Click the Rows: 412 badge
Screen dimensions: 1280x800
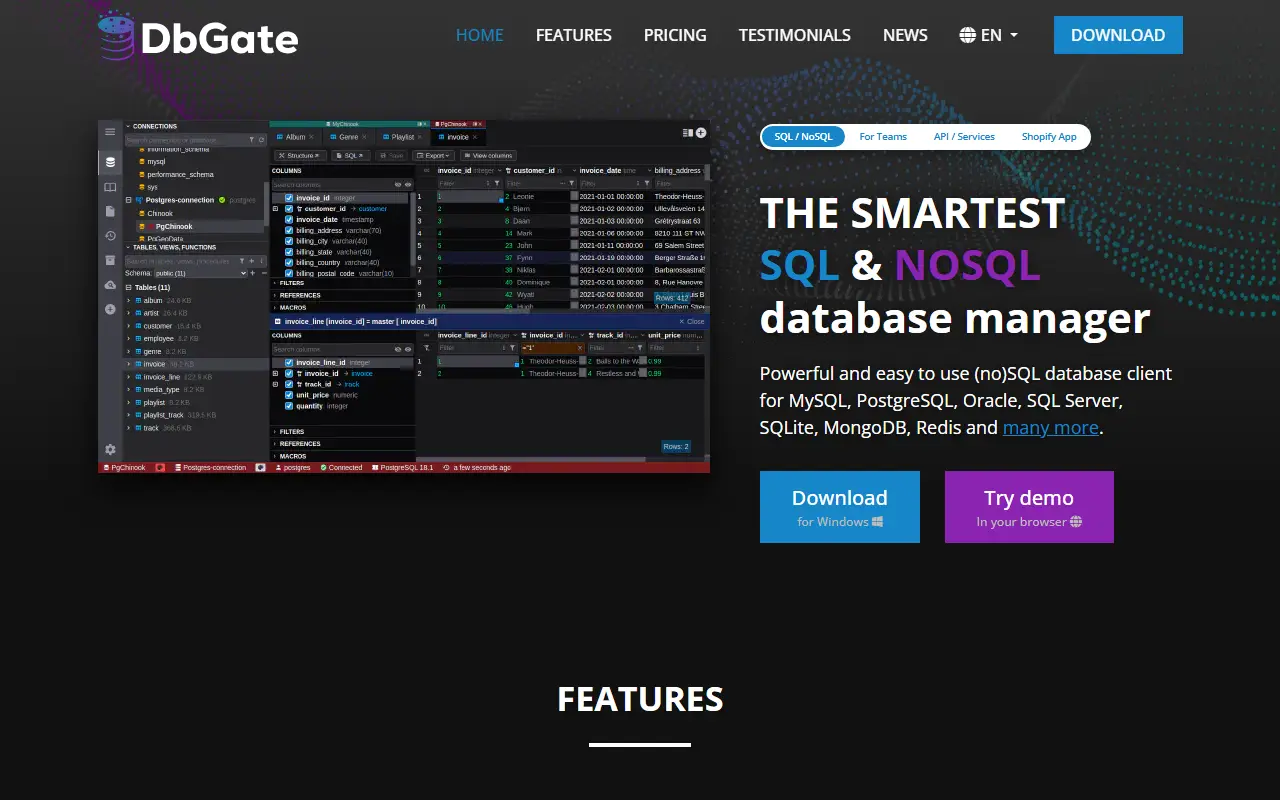671,298
